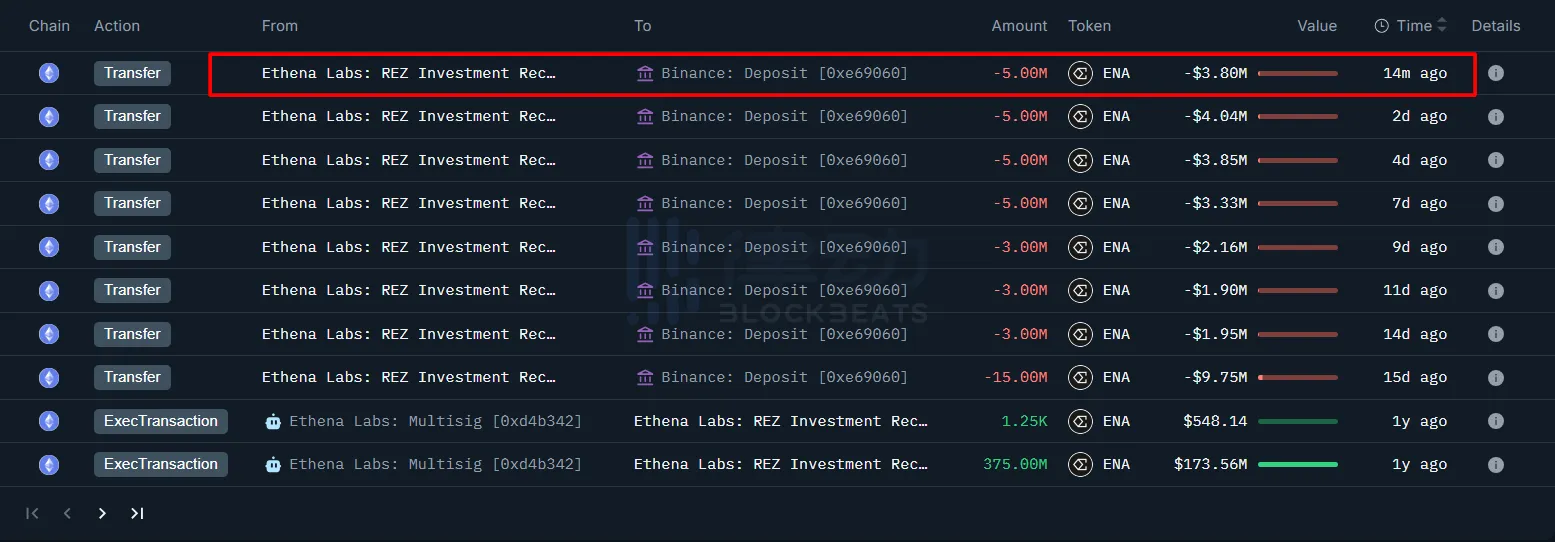Click Transfer tag in 14m ago row
The image size is (1555, 542).
pos(133,73)
